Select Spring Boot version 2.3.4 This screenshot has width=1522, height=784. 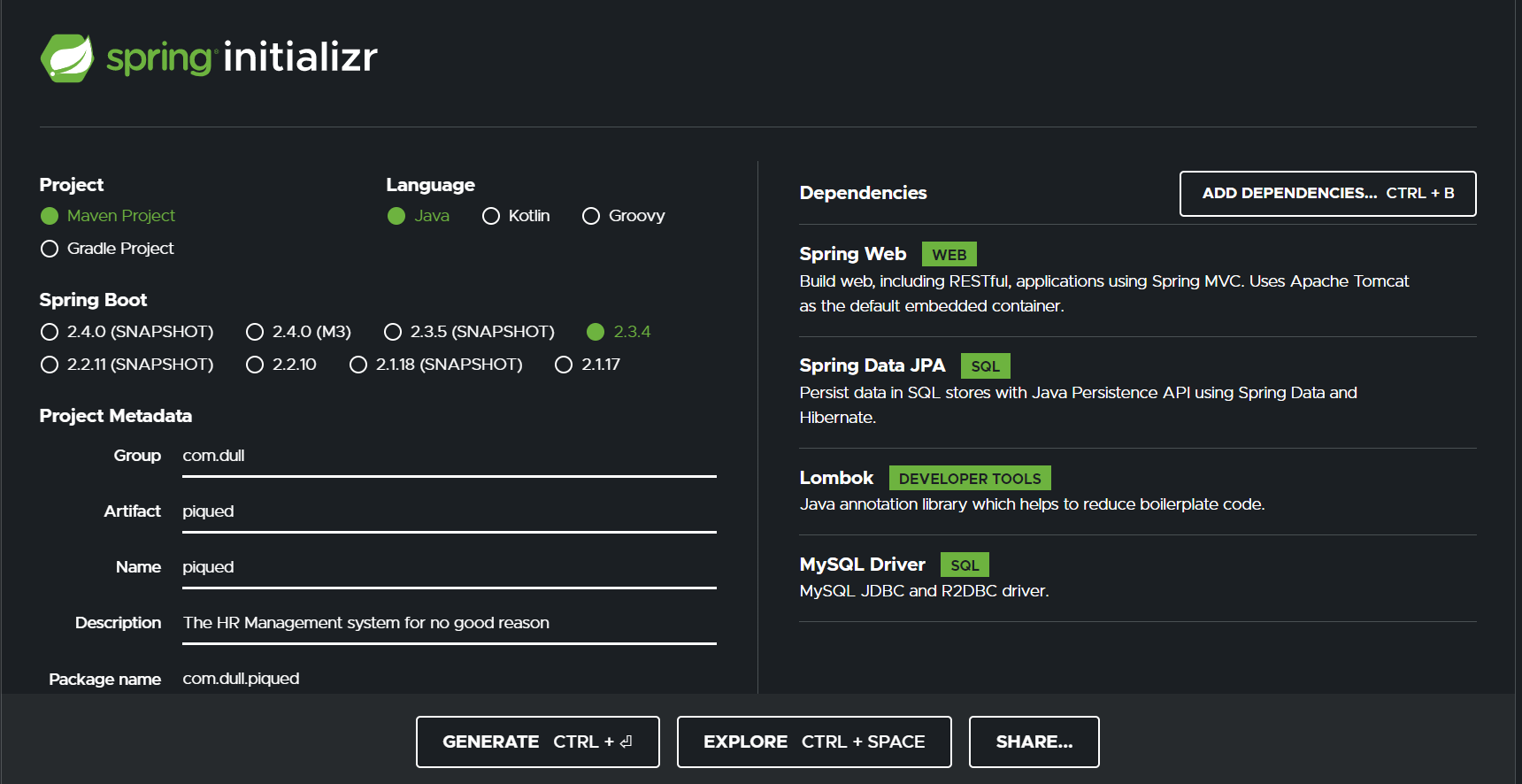pos(596,332)
